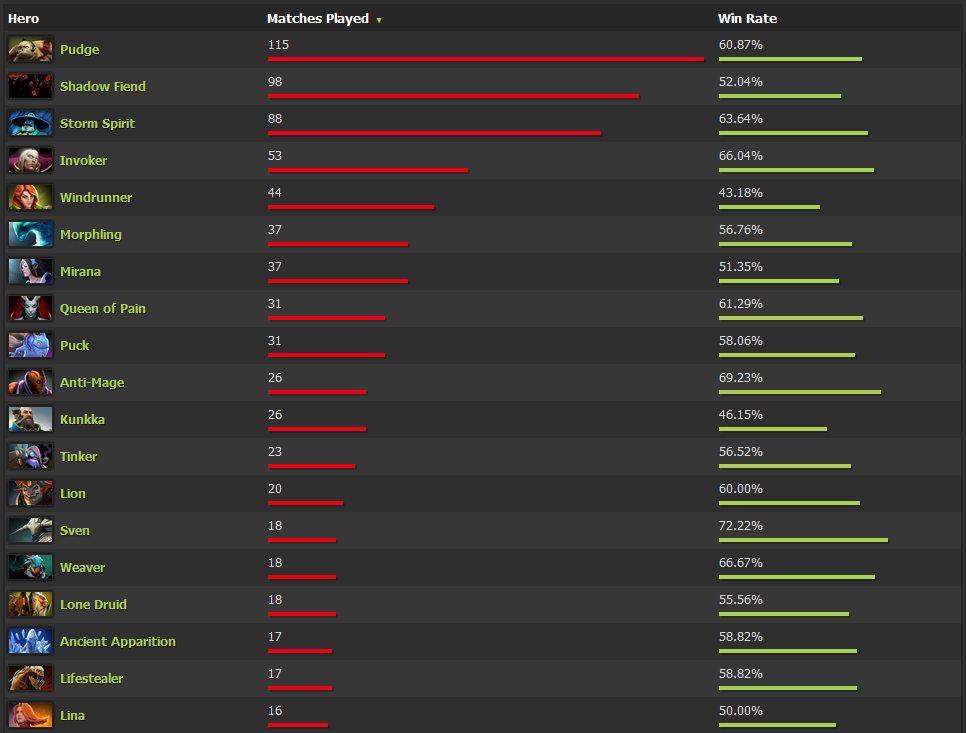Open the Puck hero page link
966x733 pixels.
click(x=75, y=345)
